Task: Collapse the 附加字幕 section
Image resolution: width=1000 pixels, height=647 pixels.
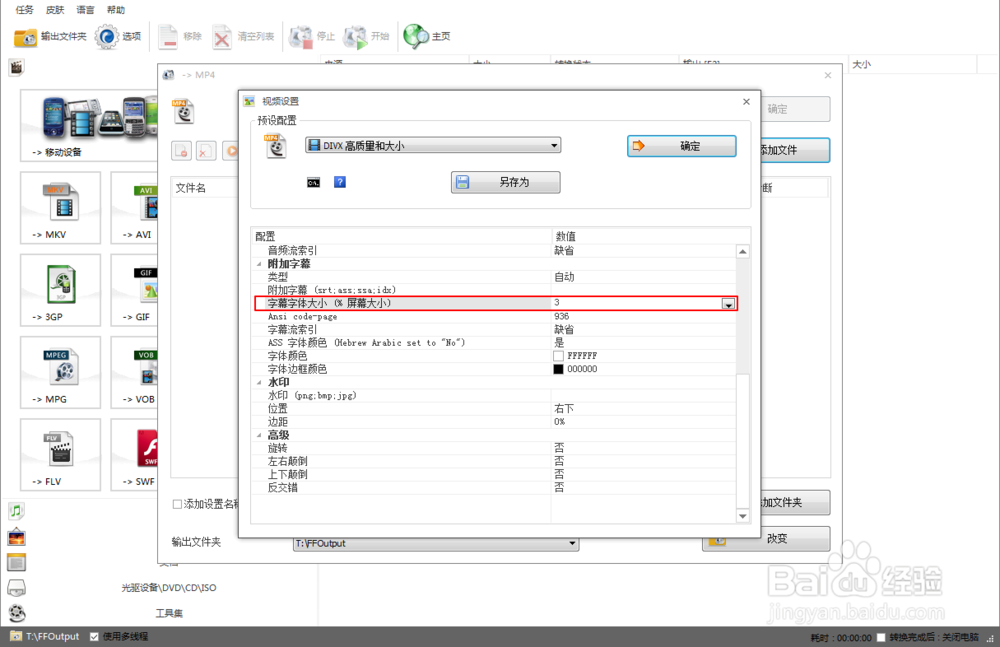Action: click(259, 264)
